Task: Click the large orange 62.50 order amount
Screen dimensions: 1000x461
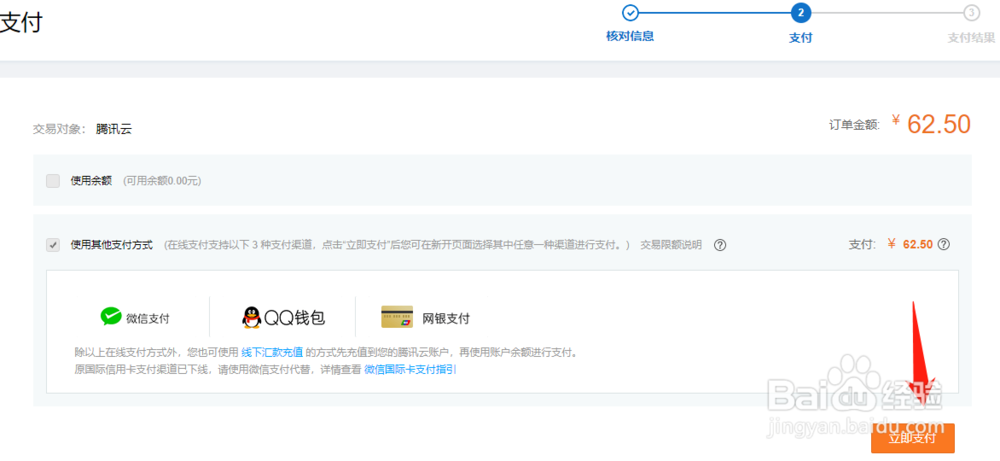Action: coord(938,124)
